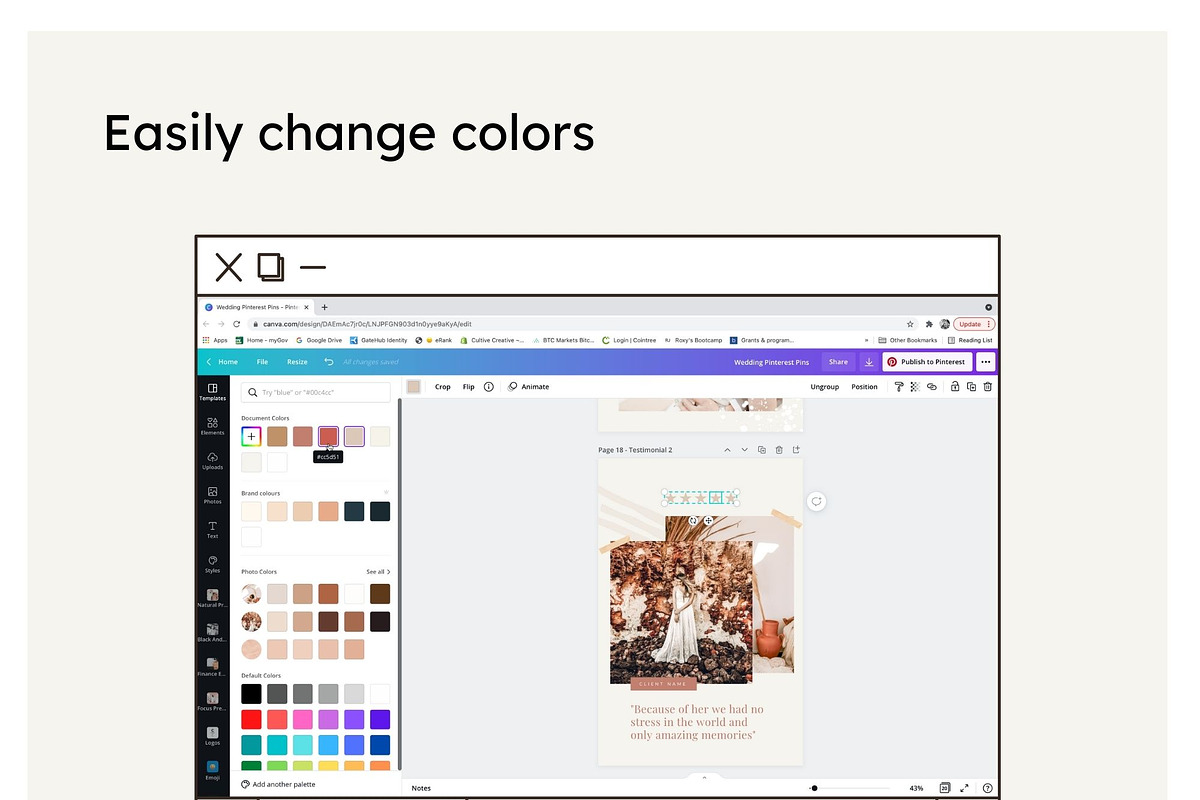Open the Position menu in the toolbar
Image resolution: width=1200 pixels, height=800 pixels.
point(864,386)
